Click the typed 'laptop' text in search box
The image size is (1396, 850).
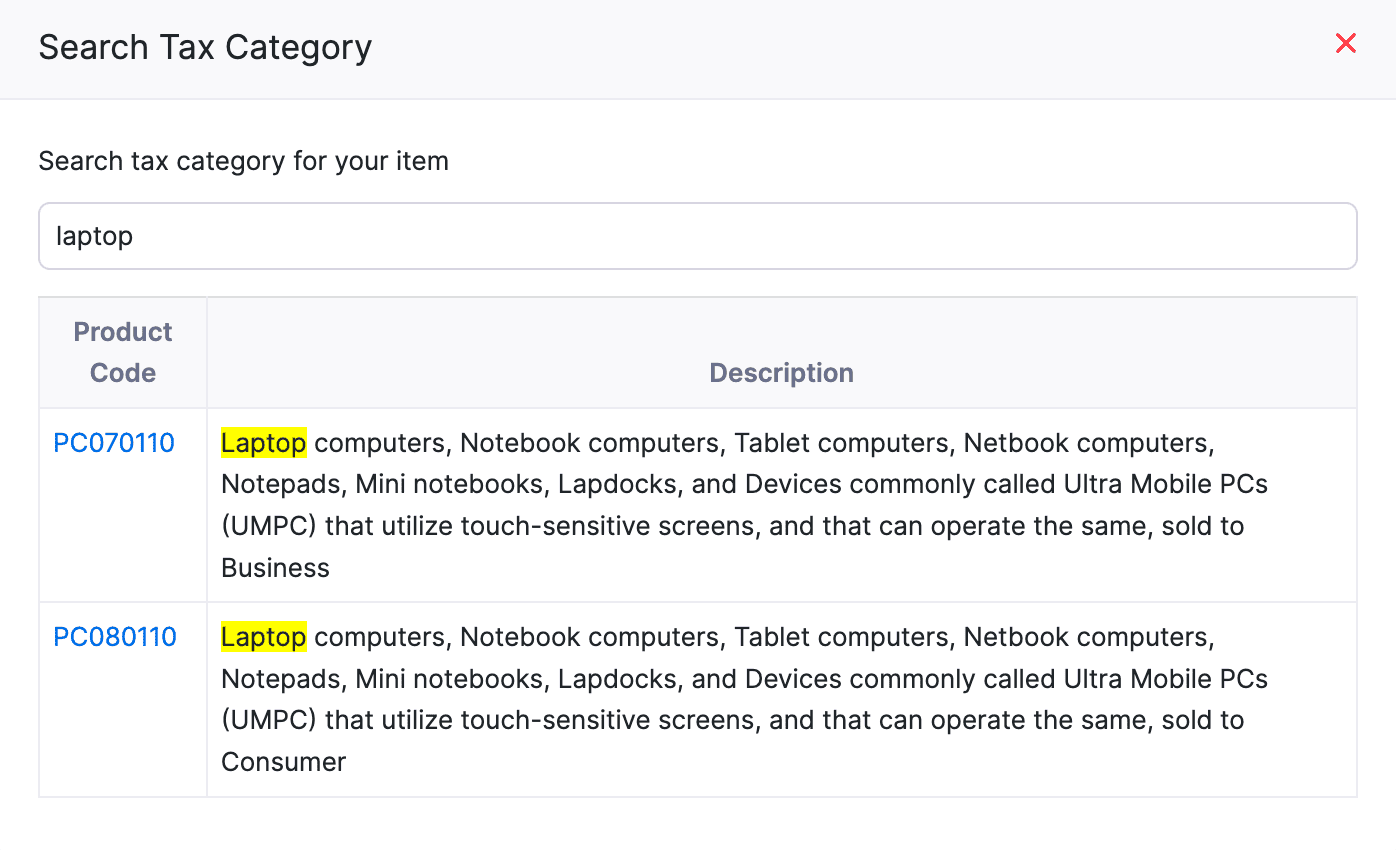[95, 236]
